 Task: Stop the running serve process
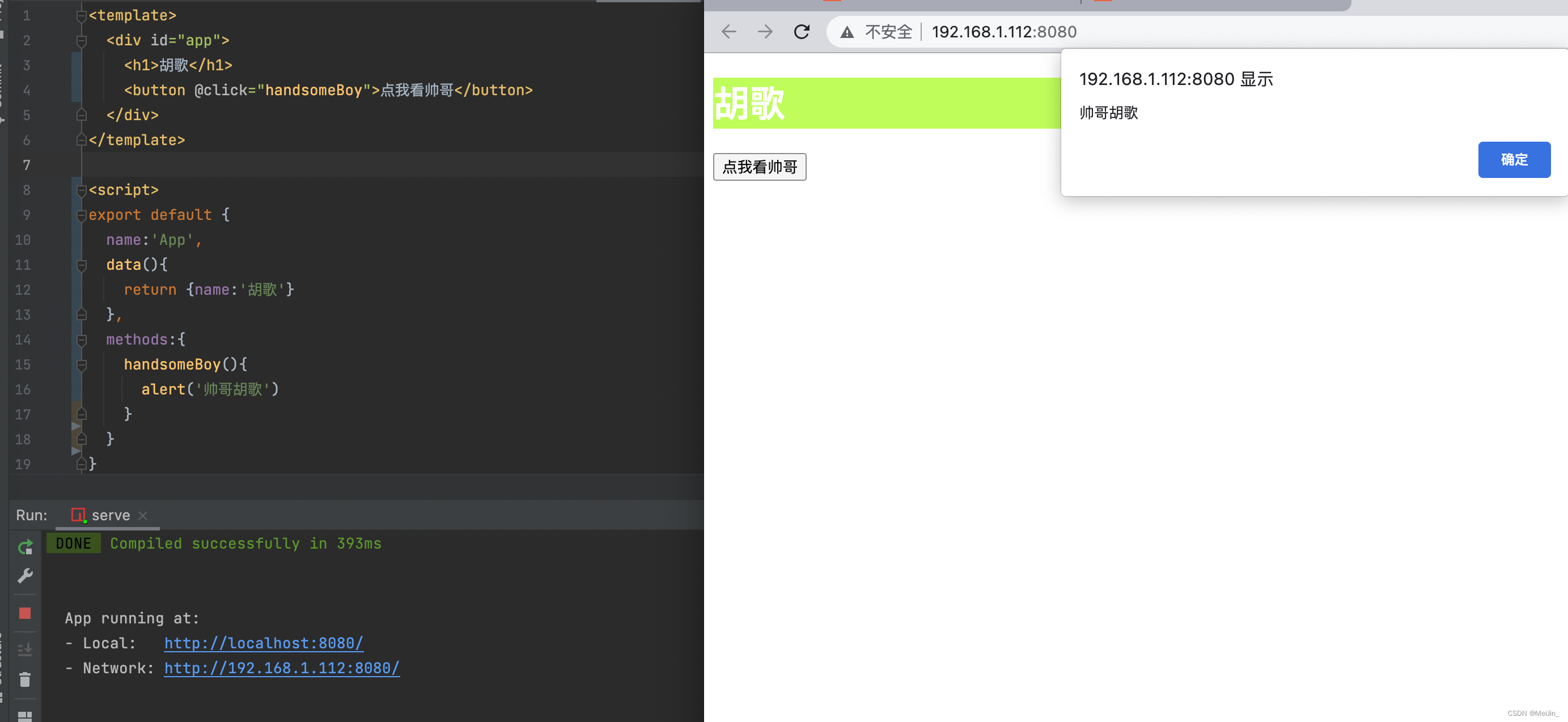pos(25,613)
